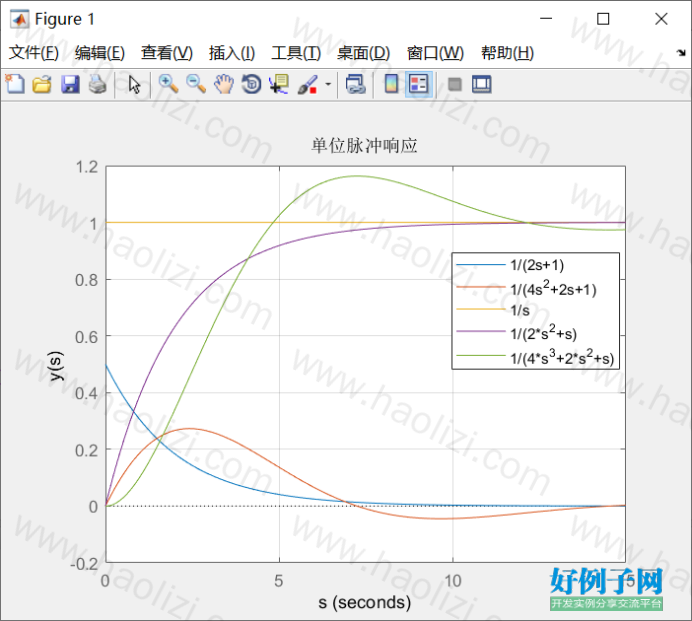Image resolution: width=692 pixels, height=621 pixels.
Task: Open the brush color dropdown arrow
Action: tap(328, 84)
